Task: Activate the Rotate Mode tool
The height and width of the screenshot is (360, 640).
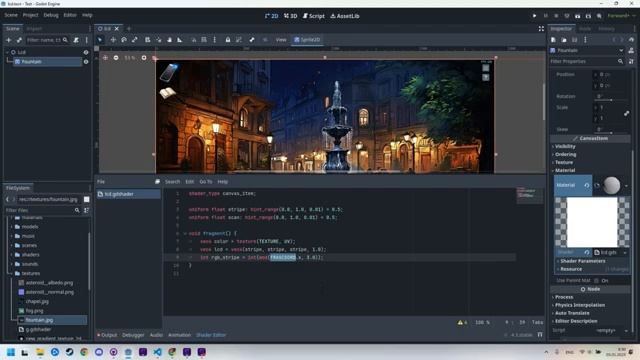Action: (x=124, y=40)
